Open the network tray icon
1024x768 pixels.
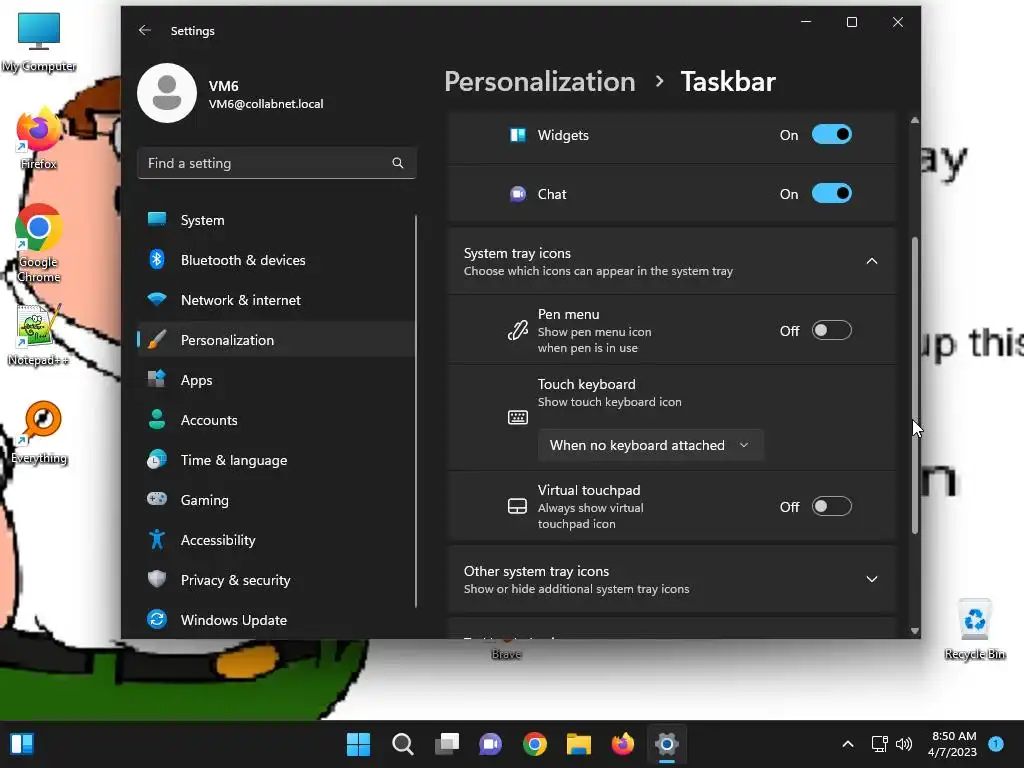880,744
